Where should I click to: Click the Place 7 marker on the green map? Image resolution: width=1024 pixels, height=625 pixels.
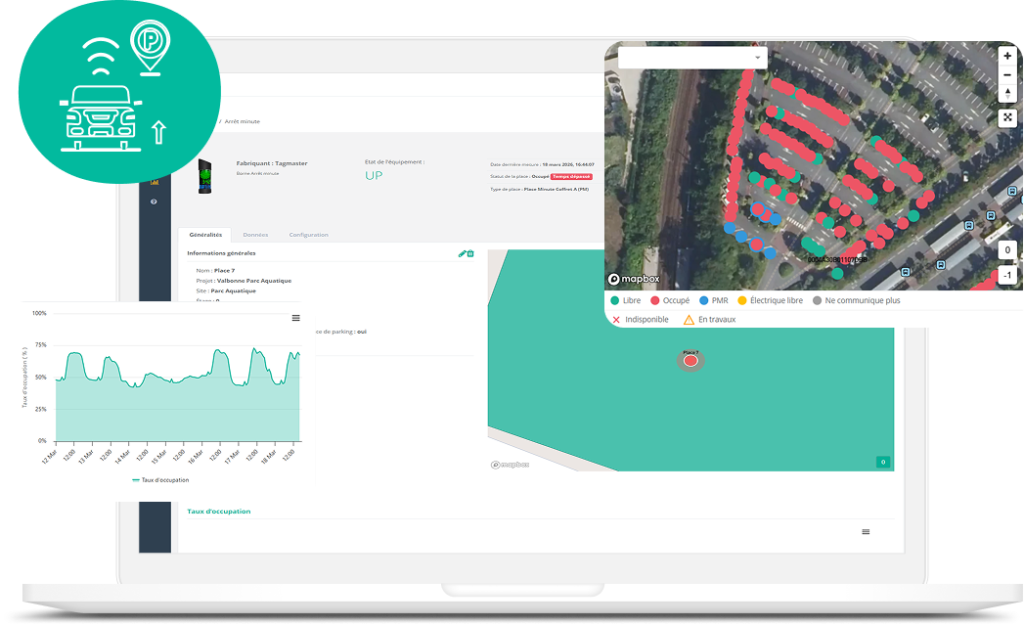click(690, 360)
